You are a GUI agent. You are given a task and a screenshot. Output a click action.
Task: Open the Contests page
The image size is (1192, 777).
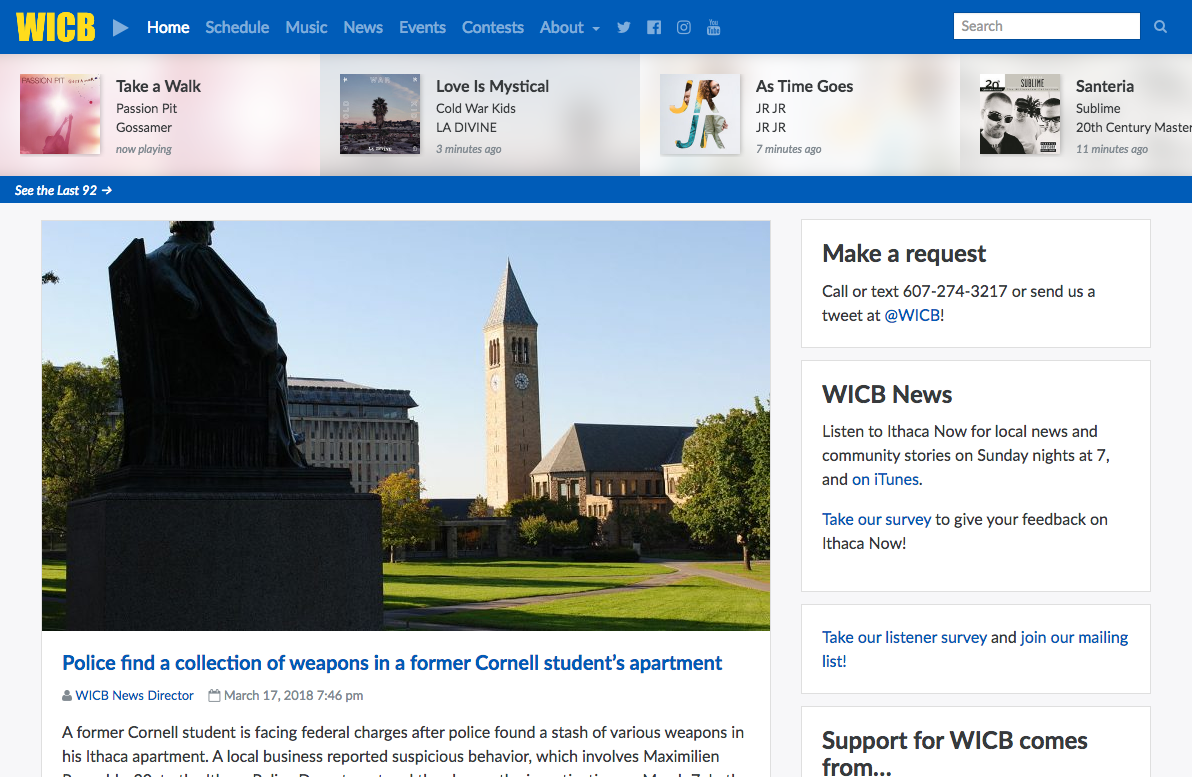493,27
